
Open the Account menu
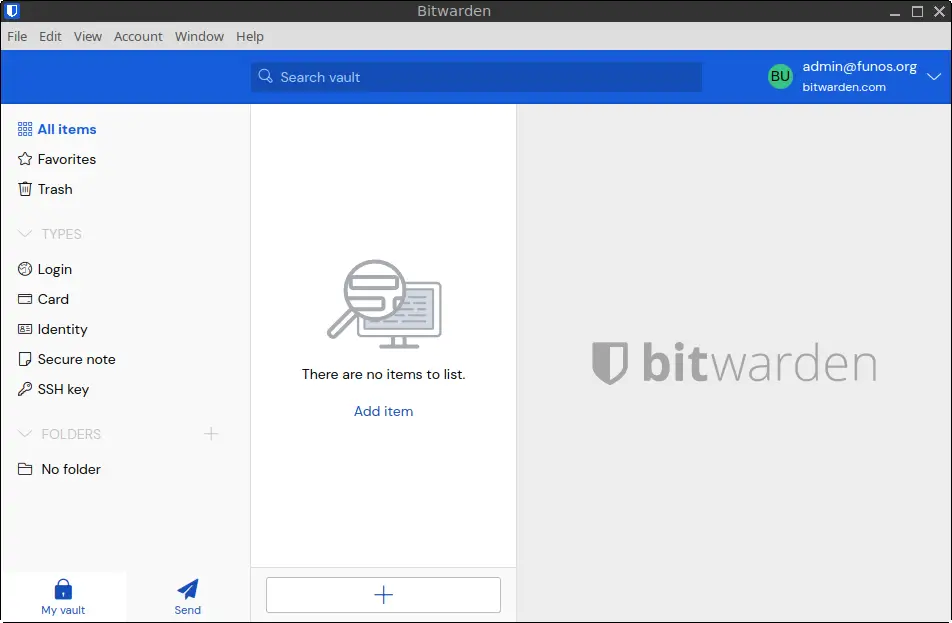pos(138,36)
